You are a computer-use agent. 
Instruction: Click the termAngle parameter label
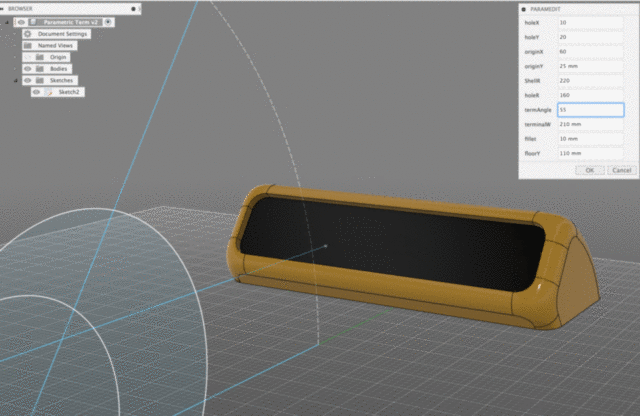click(x=538, y=110)
